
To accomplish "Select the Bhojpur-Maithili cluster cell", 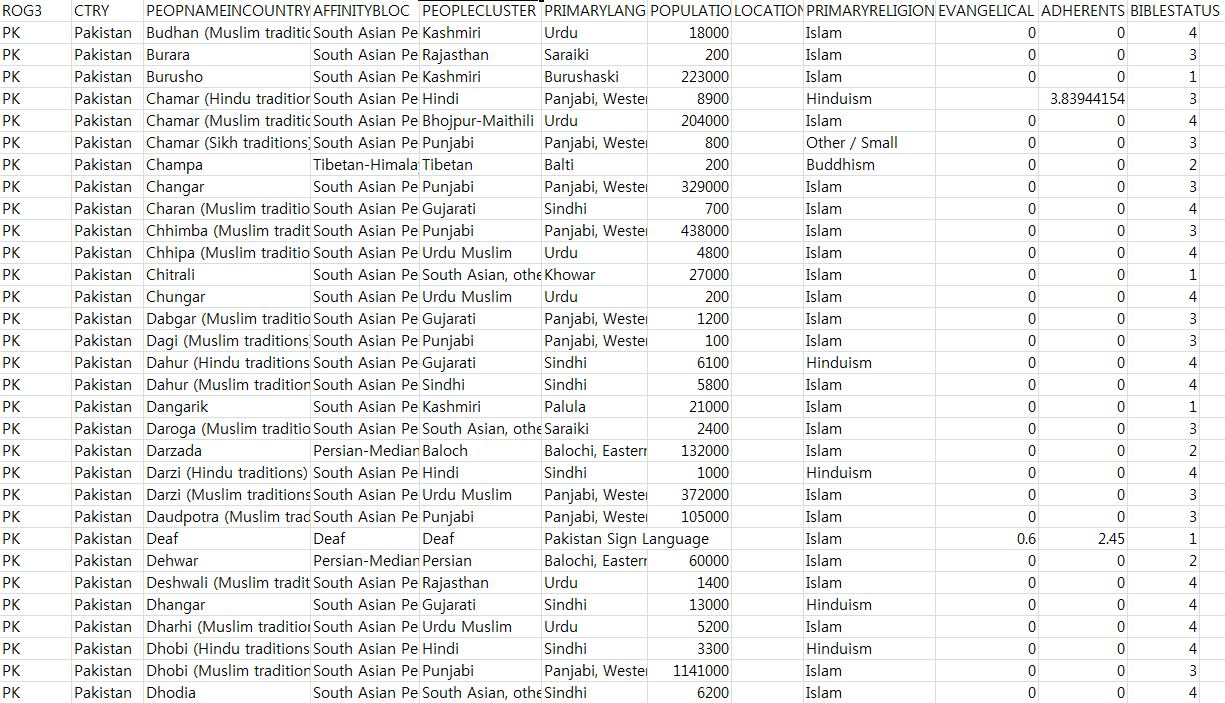I will tap(480, 121).
